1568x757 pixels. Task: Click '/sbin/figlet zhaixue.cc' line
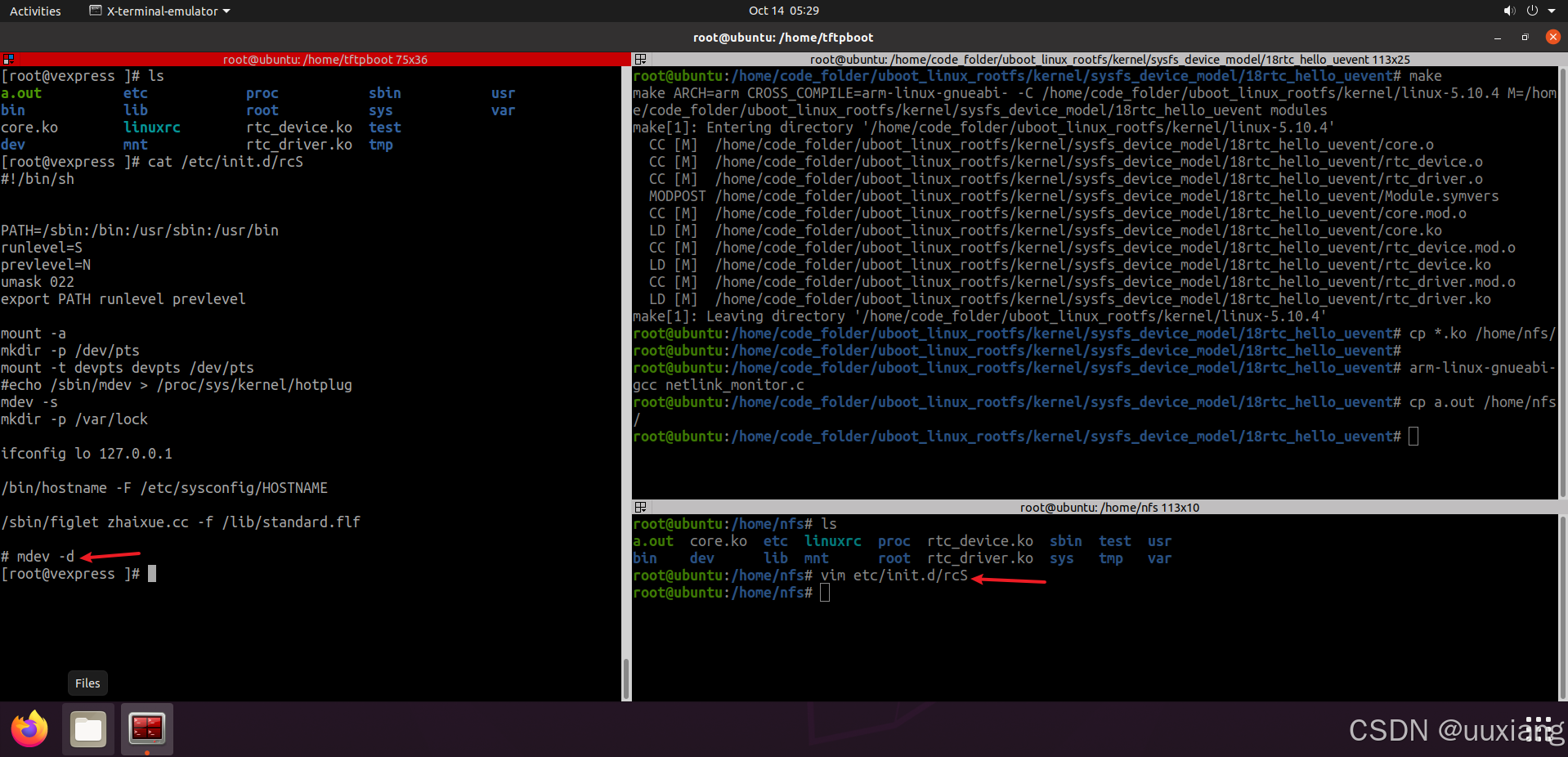point(181,522)
